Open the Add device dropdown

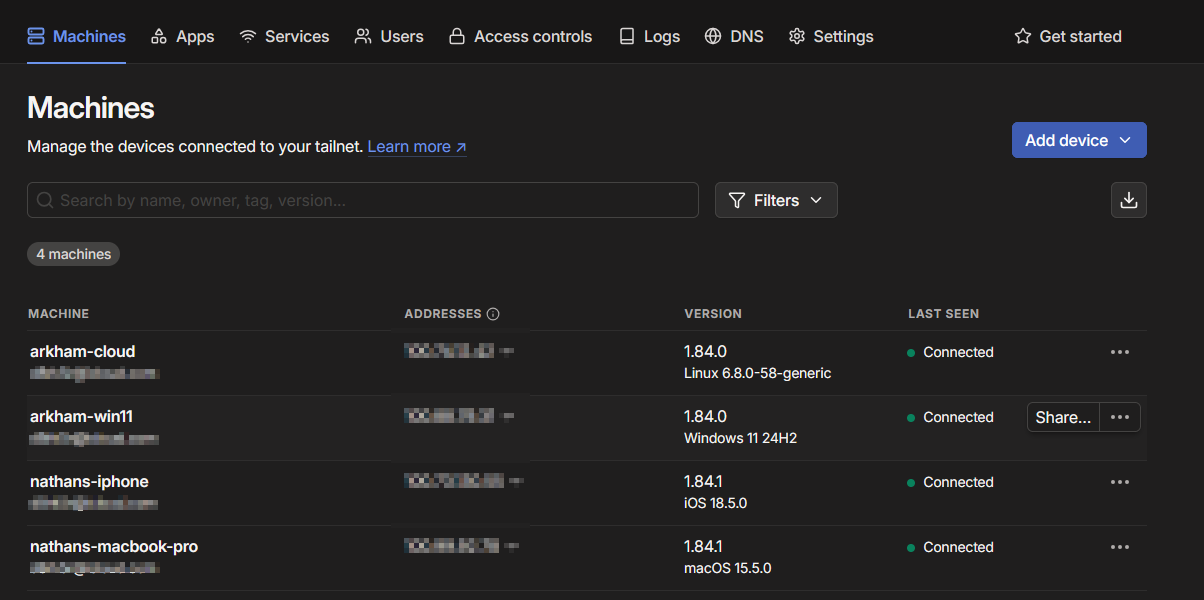click(1079, 140)
